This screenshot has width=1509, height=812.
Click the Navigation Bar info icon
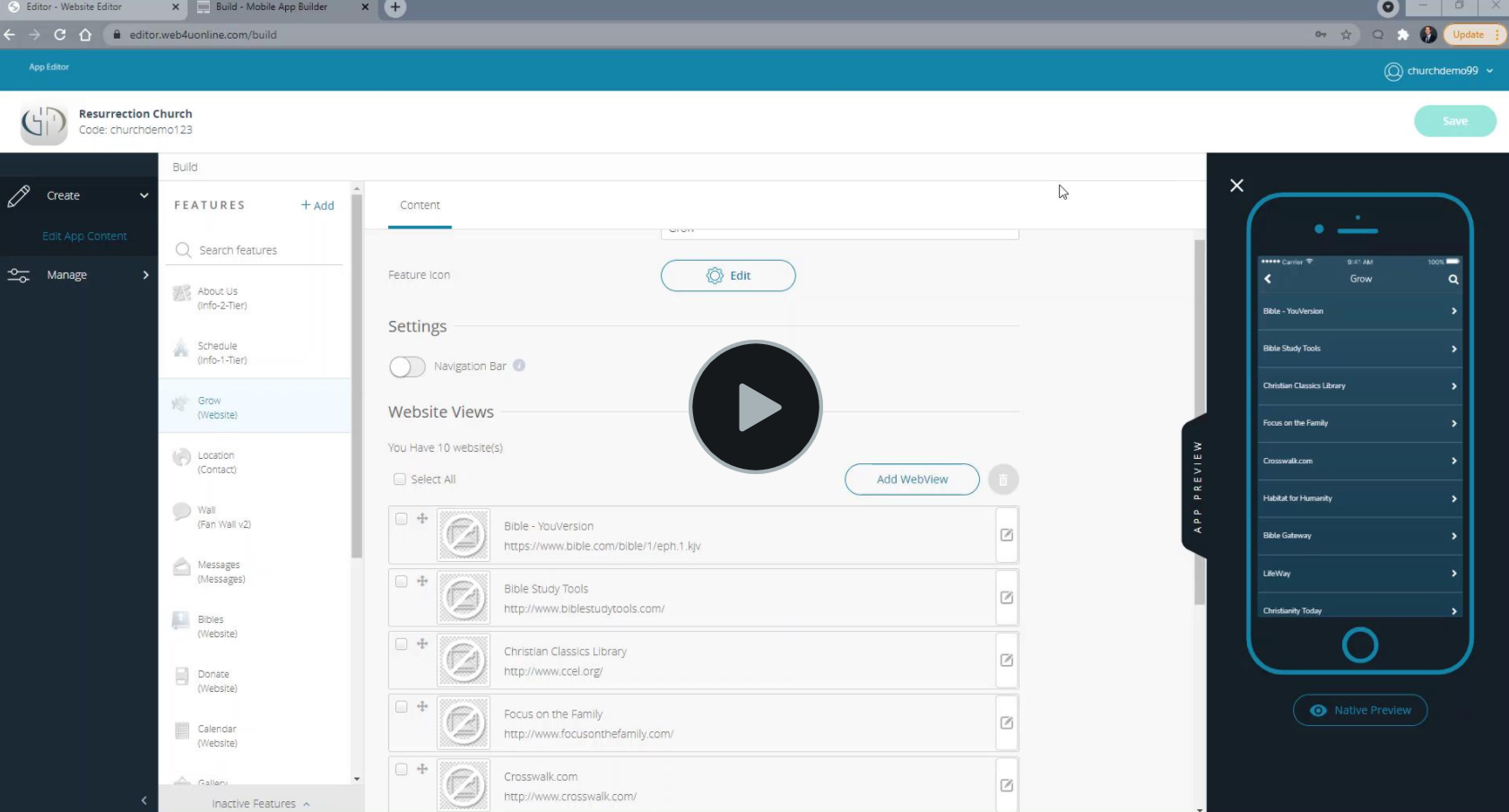[519, 366]
